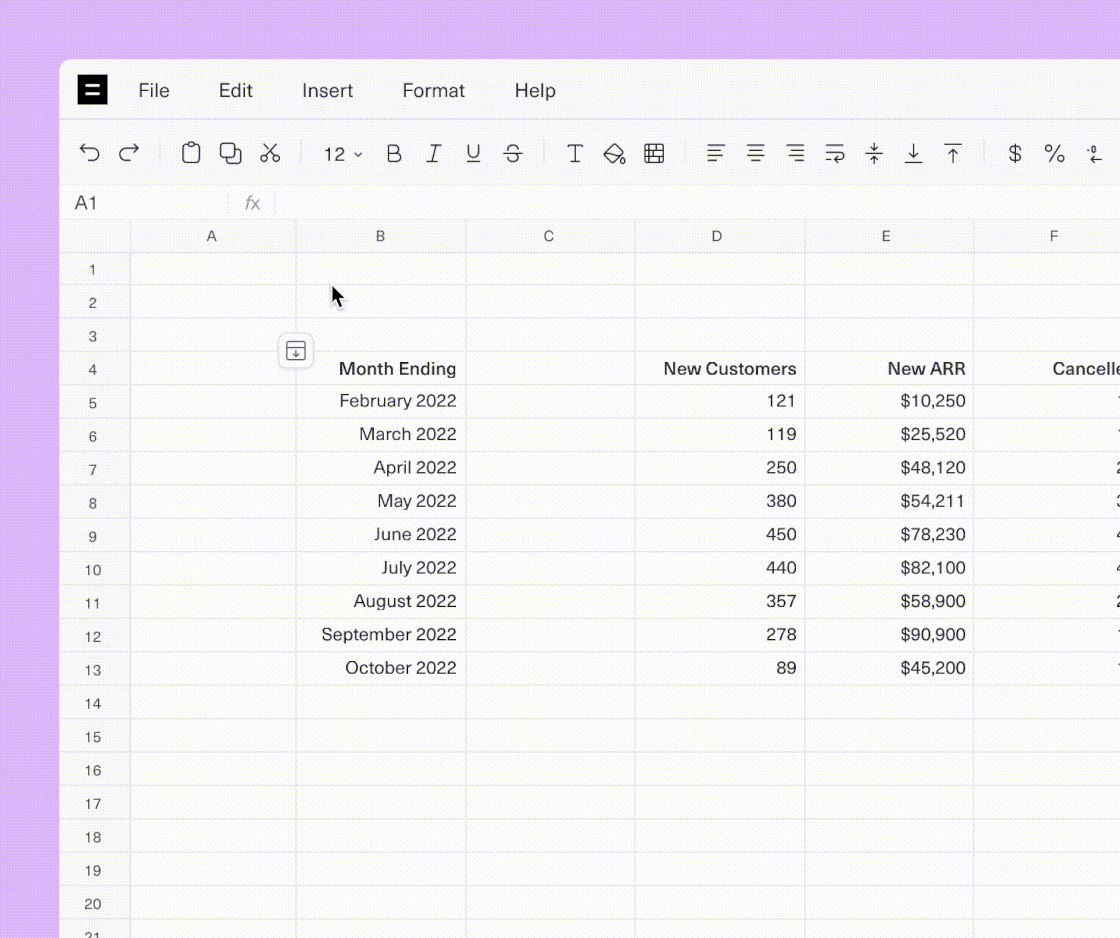Select row 1 header

pos(94,269)
